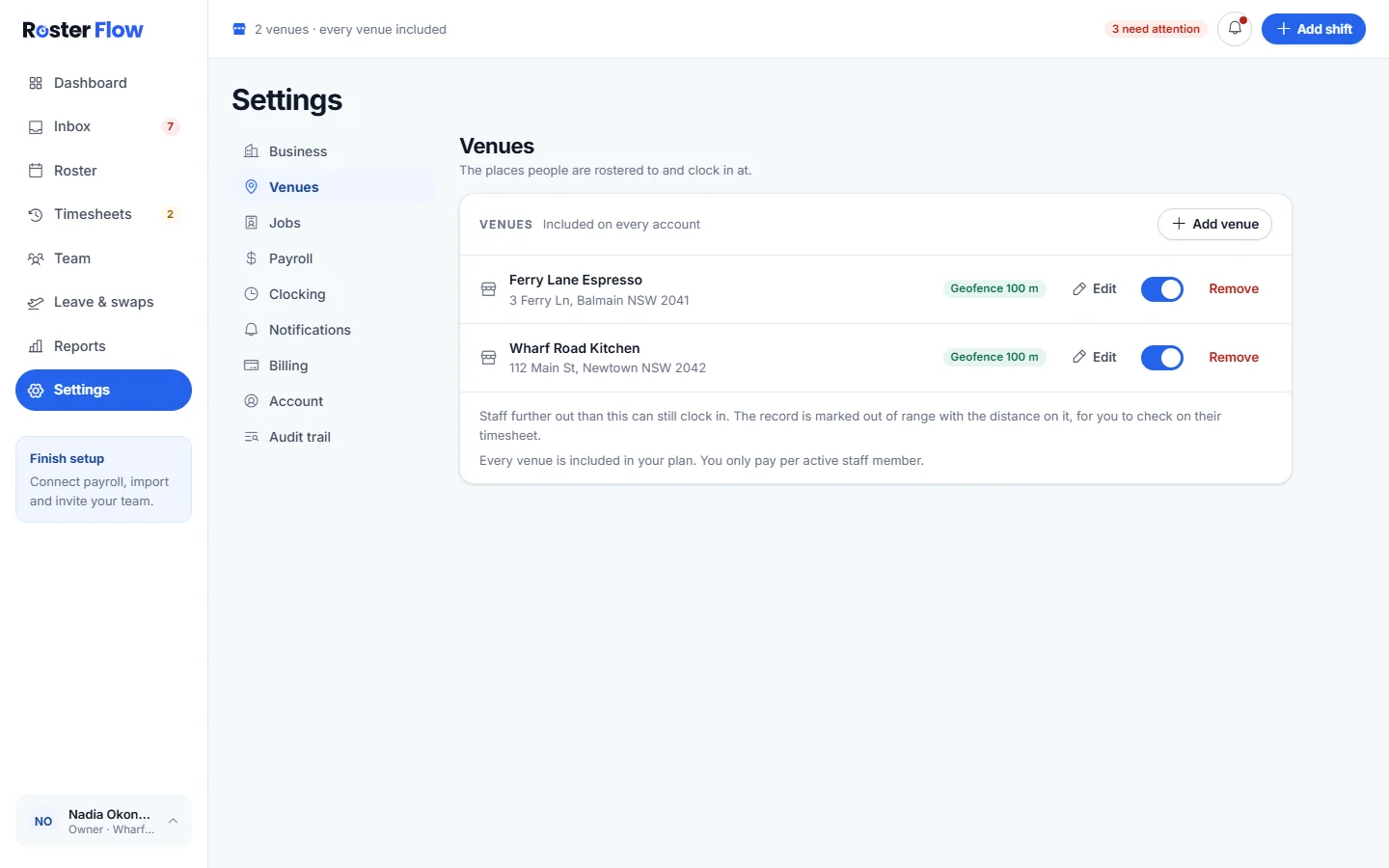
Task: Open Settings in the main sidebar
Action: click(x=103, y=390)
